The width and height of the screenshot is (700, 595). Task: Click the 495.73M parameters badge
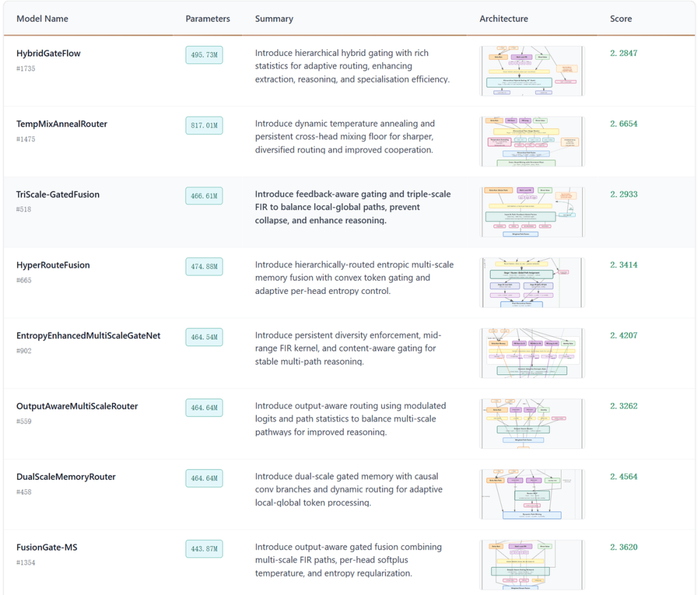(x=203, y=55)
